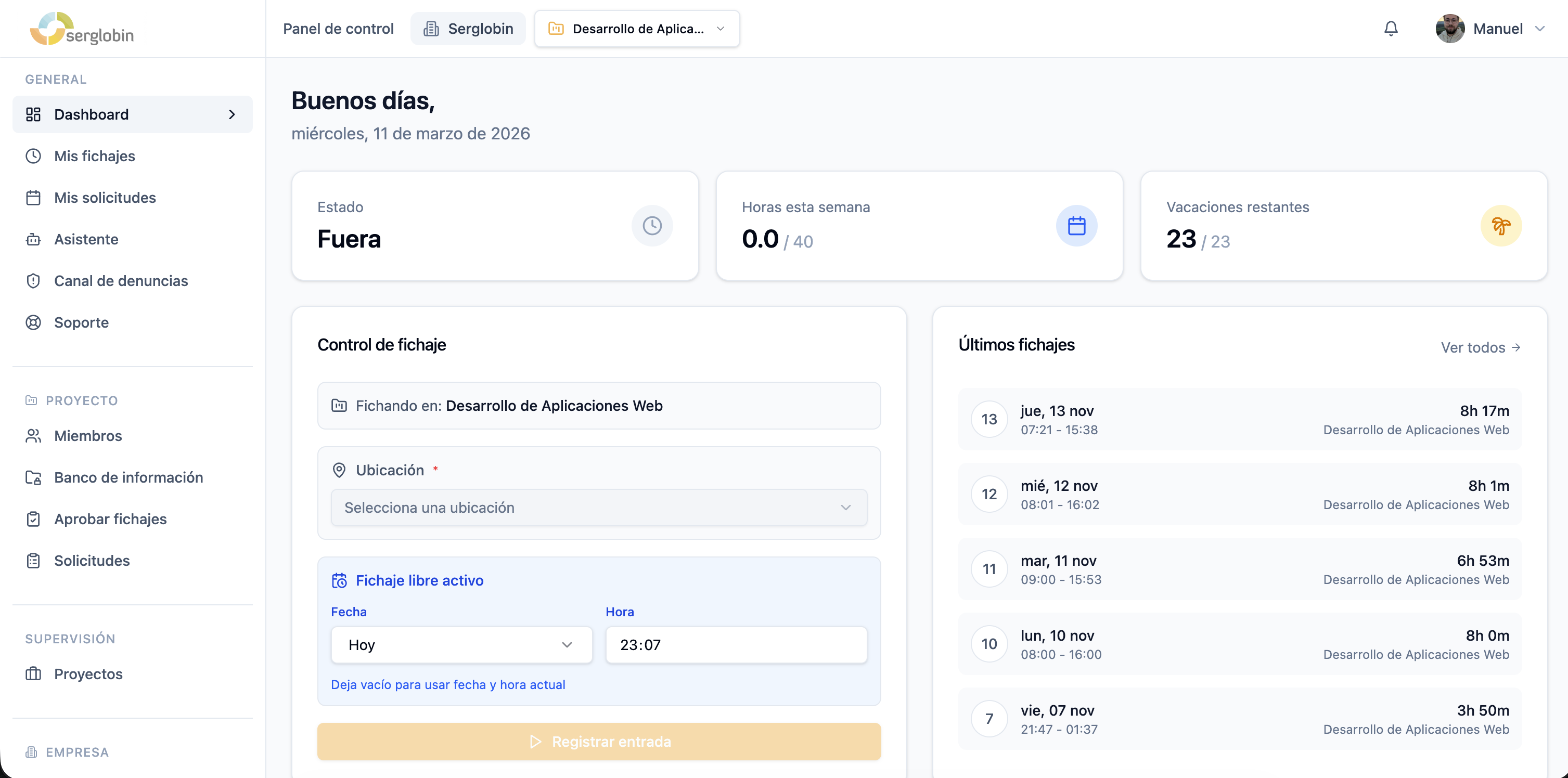This screenshot has height=778, width=1568.
Task: Expand the Desarrollo de Aplica... project dropdown
Action: coord(637,29)
